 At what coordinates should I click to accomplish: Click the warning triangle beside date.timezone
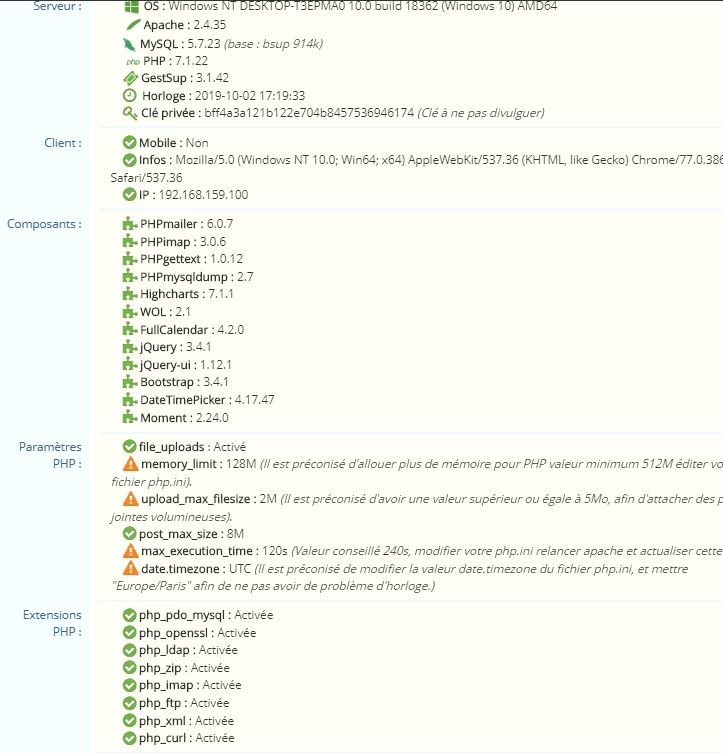(131, 569)
